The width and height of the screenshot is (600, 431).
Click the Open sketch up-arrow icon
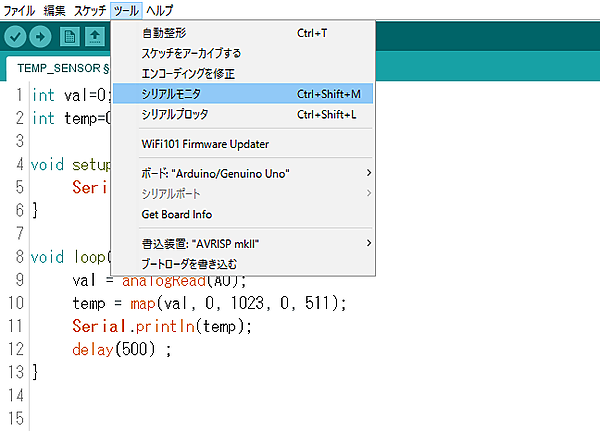[x=95, y=37]
